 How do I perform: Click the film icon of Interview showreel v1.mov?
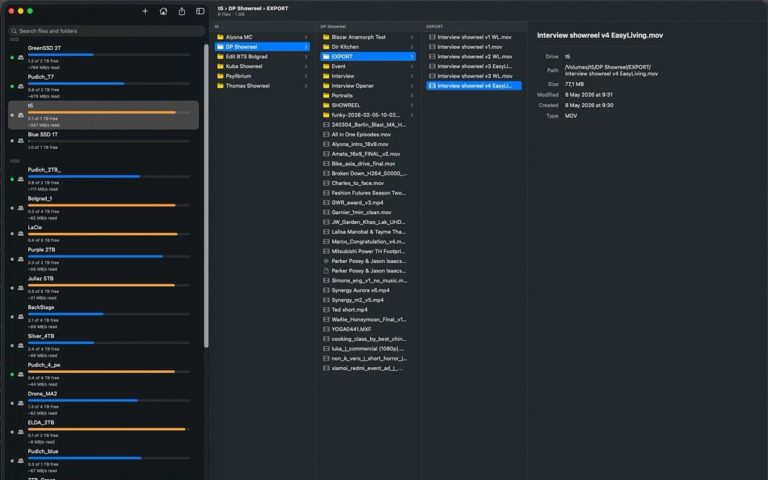tap(432, 47)
